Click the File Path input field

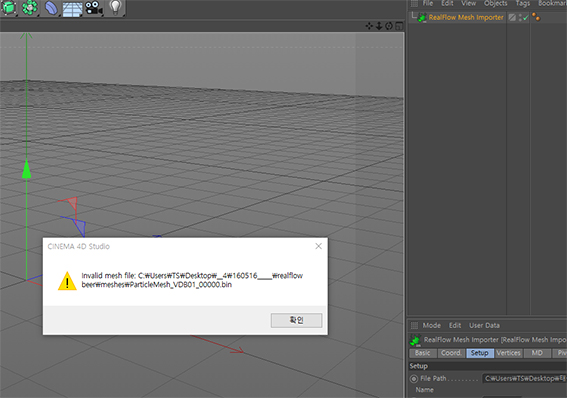525,378
